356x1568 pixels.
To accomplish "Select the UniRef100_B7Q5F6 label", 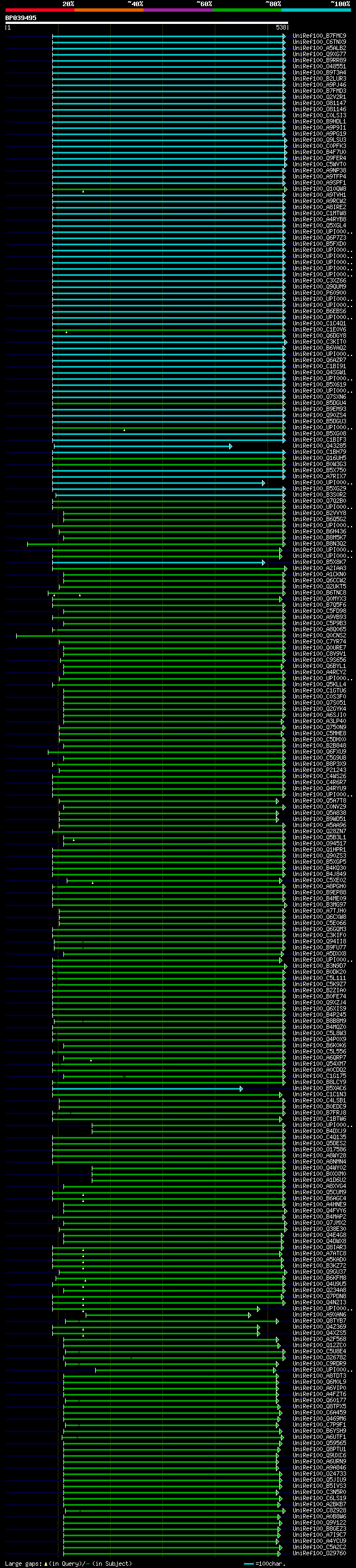I will pyautogui.click(x=319, y=605).
